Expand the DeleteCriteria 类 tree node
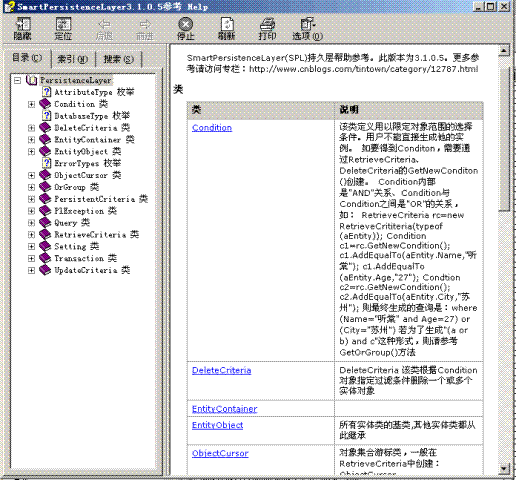The width and height of the screenshot is (516, 480). click(31, 128)
